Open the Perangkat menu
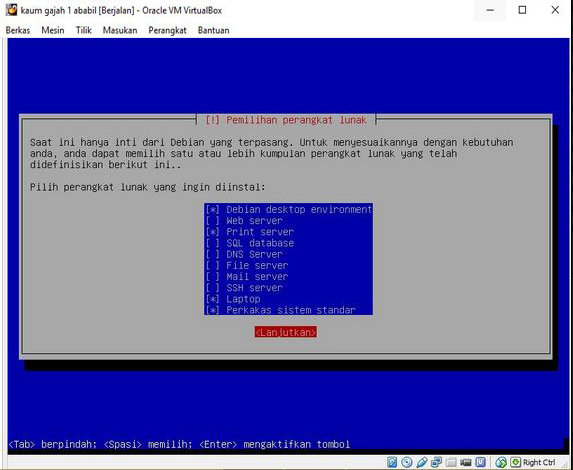The width and height of the screenshot is (573, 470). click(167, 30)
